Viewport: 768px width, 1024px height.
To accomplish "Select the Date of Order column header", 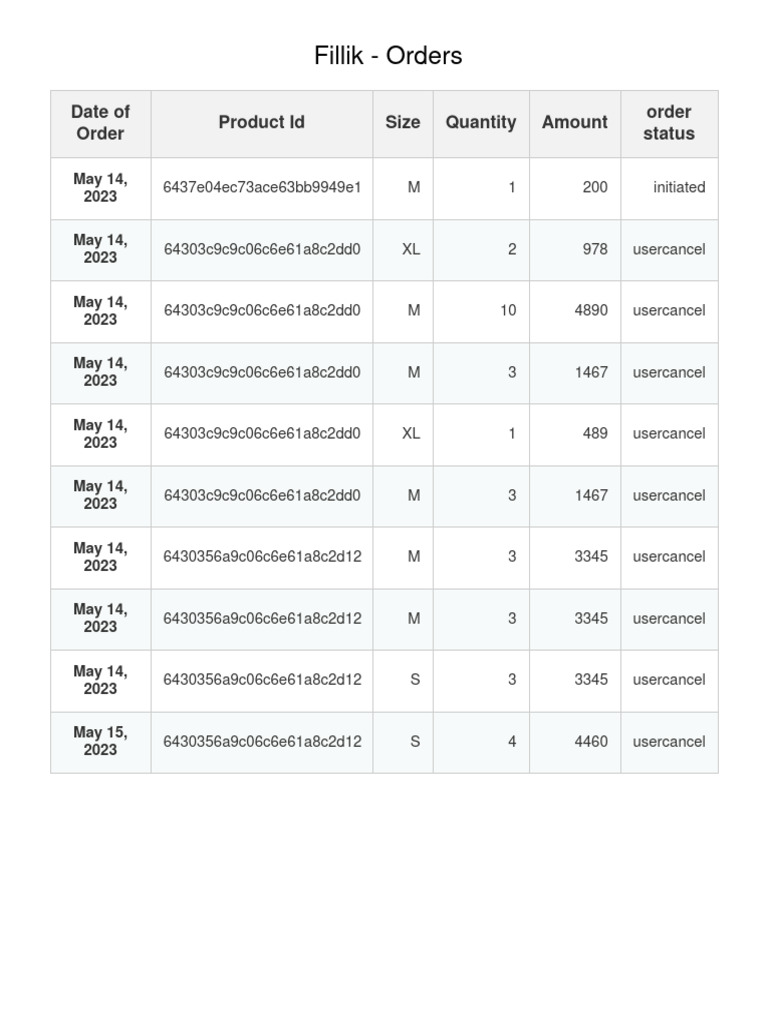I will [101, 123].
